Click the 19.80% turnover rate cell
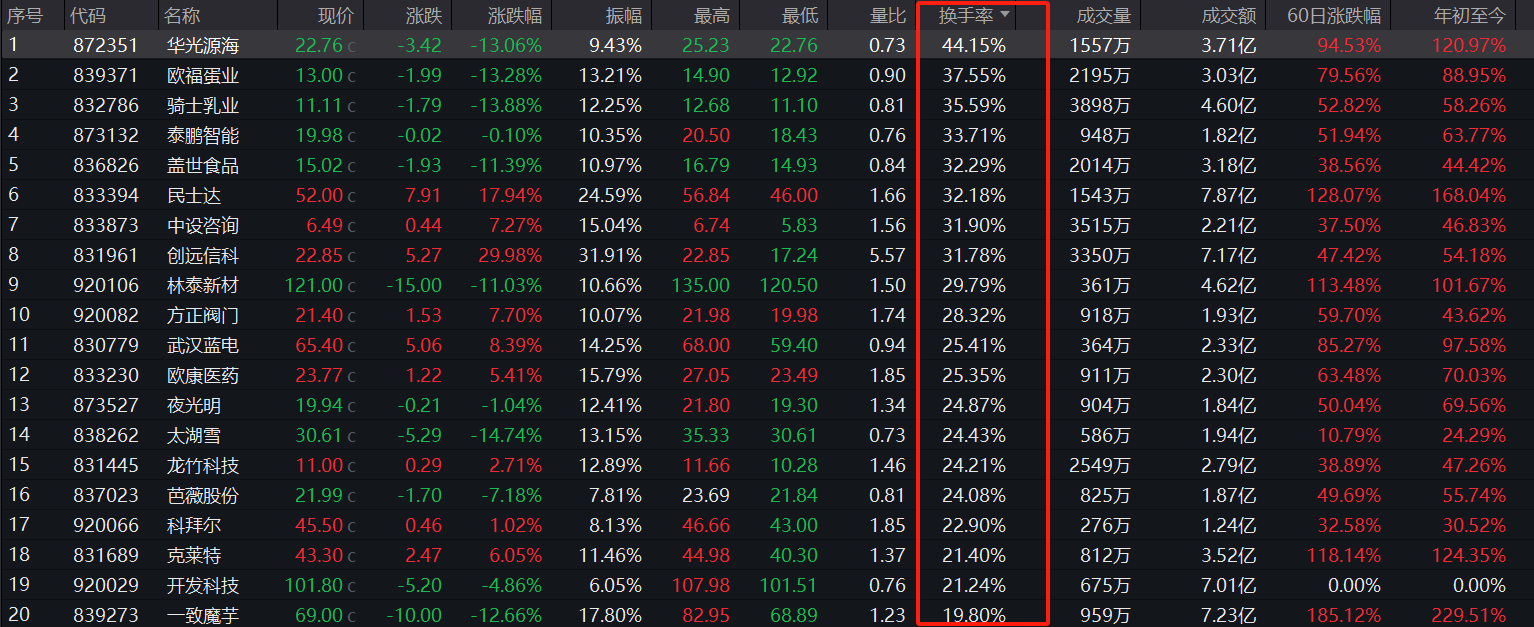This screenshot has height=627, width=1534. coord(974,615)
